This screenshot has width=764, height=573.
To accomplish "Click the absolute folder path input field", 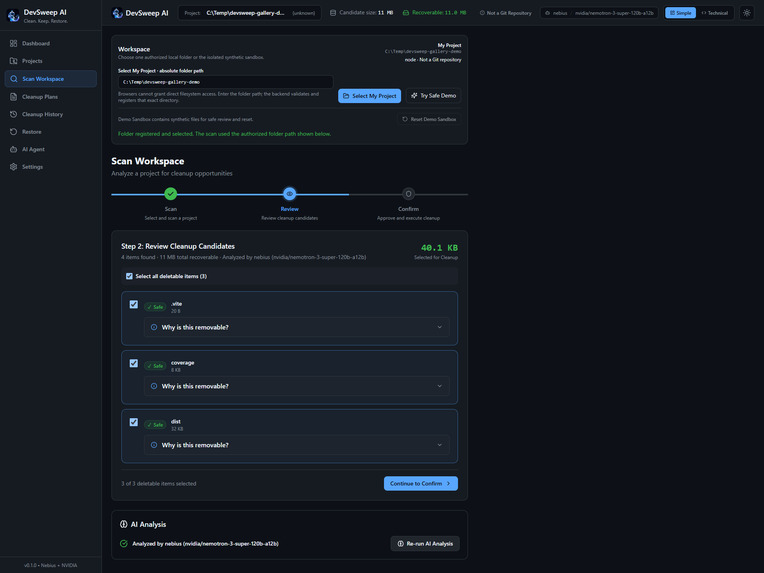I will 226,82.
